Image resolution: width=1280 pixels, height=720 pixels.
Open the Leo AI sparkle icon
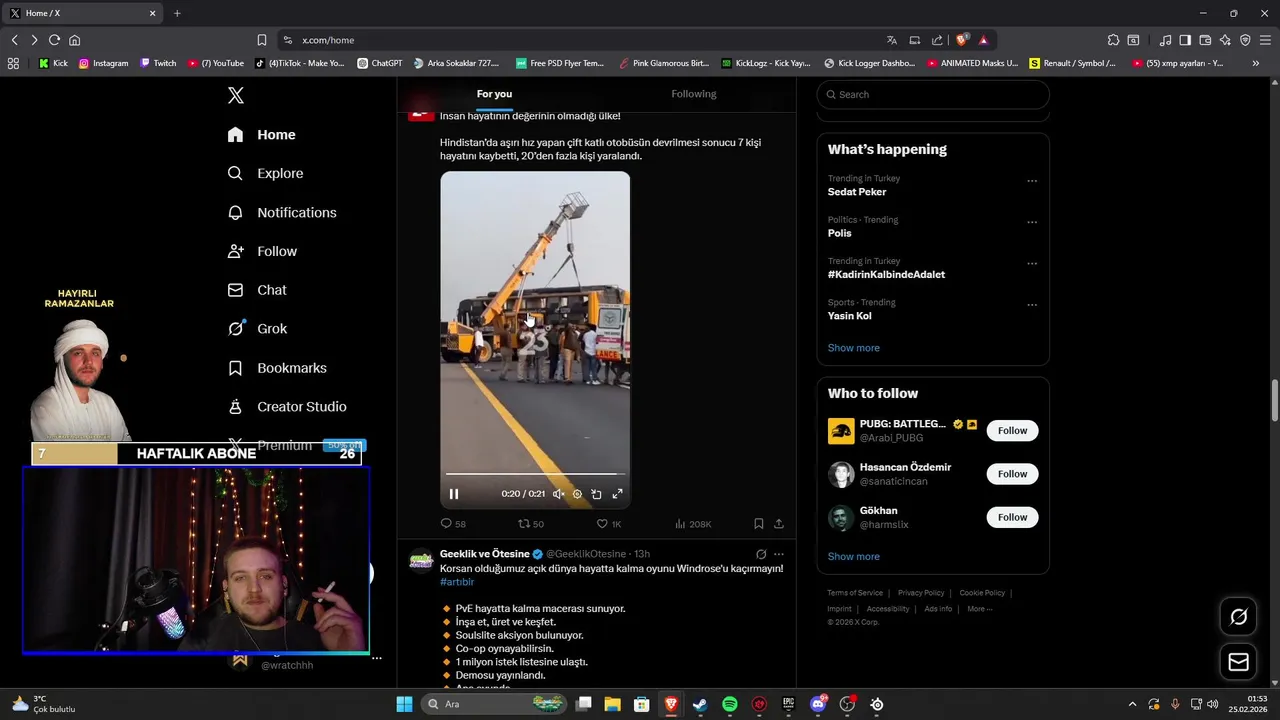1225,40
